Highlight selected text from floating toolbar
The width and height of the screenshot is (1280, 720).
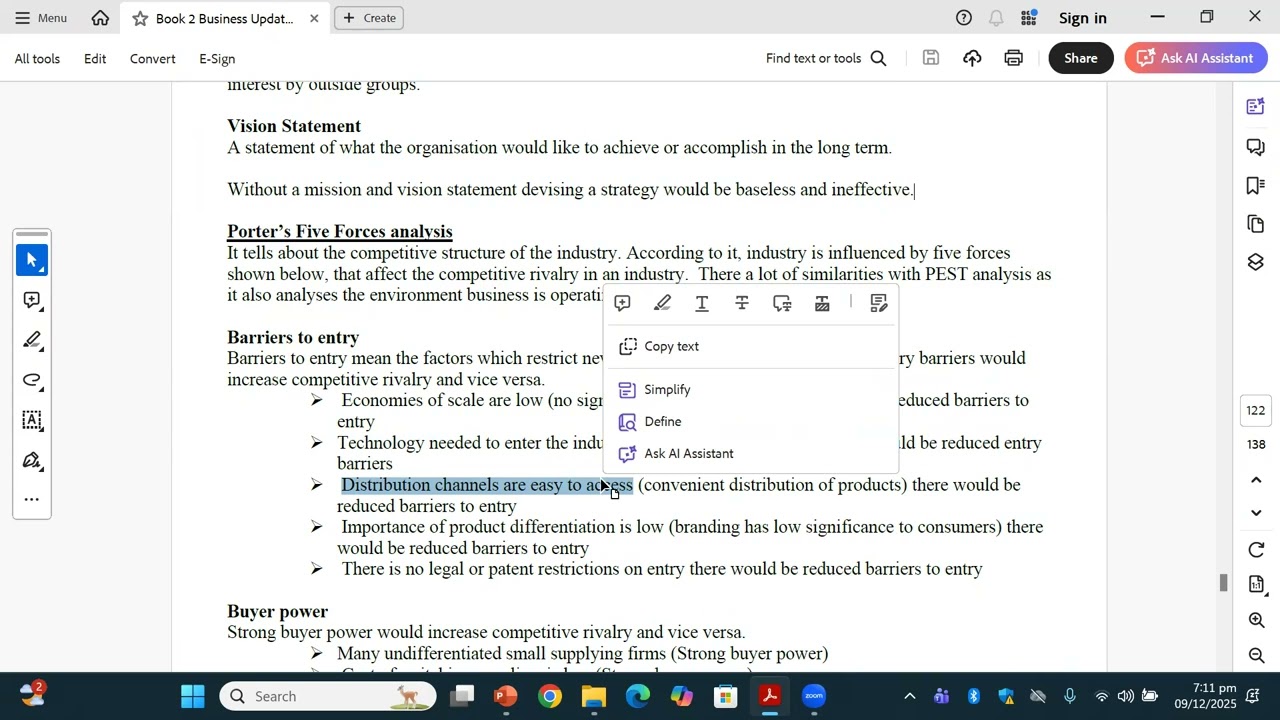click(x=662, y=303)
